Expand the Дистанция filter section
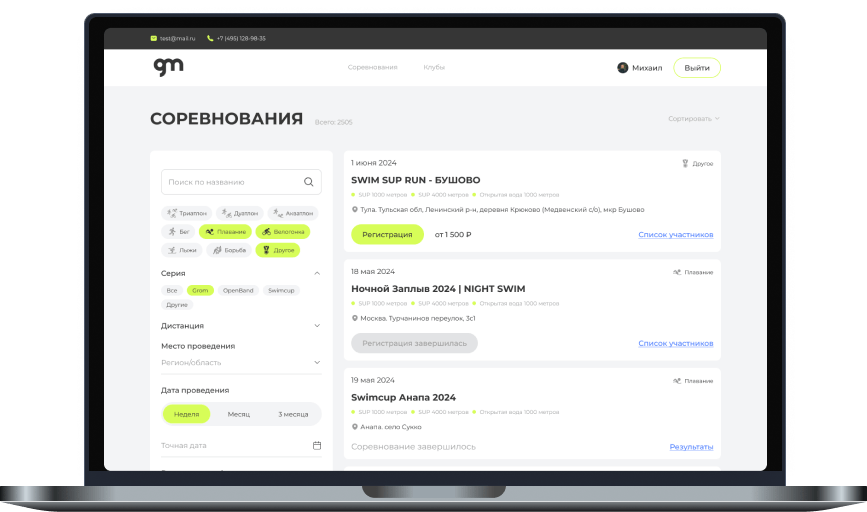The height and width of the screenshot is (512, 867). coord(316,325)
